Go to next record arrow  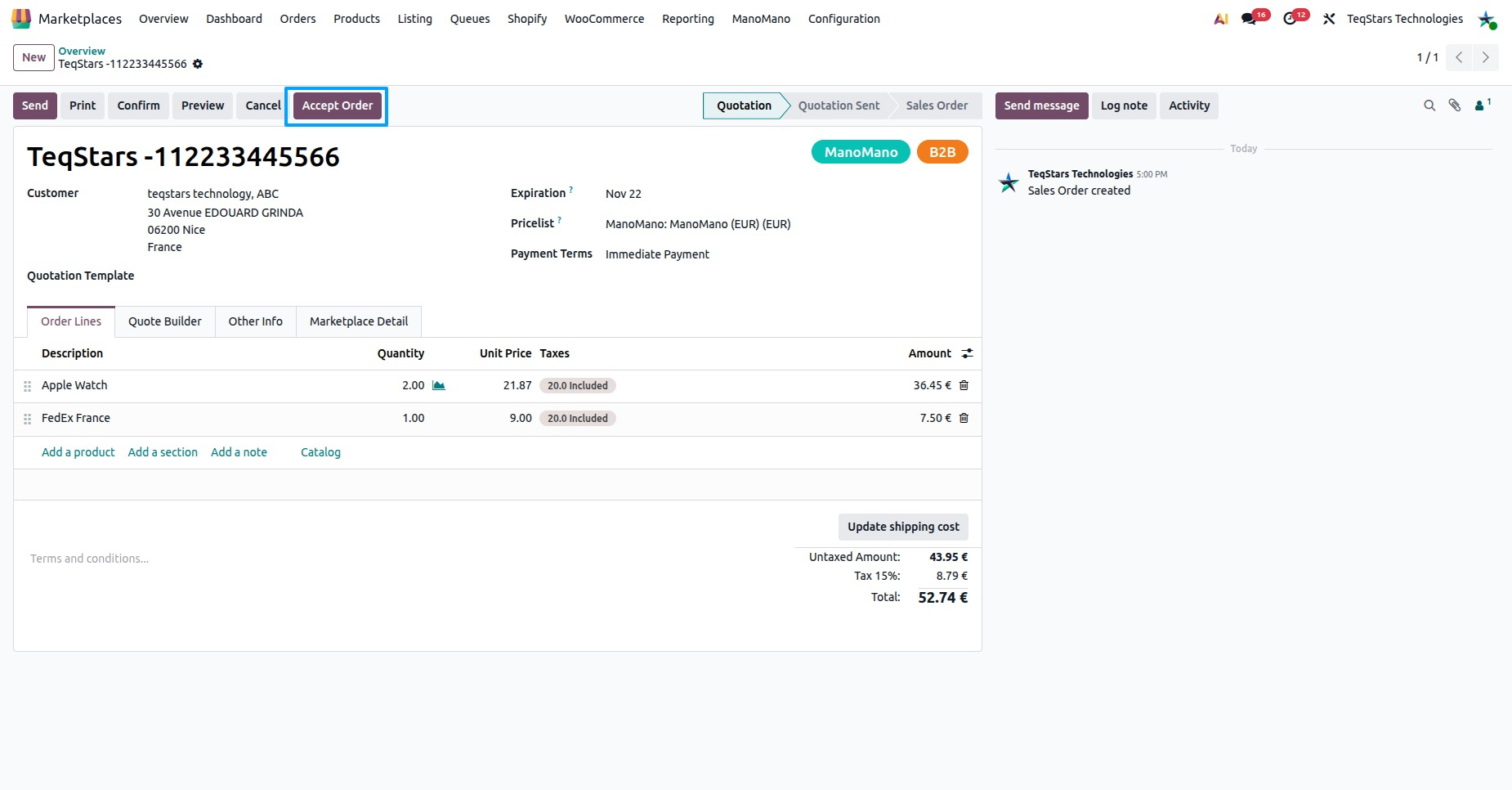1485,57
